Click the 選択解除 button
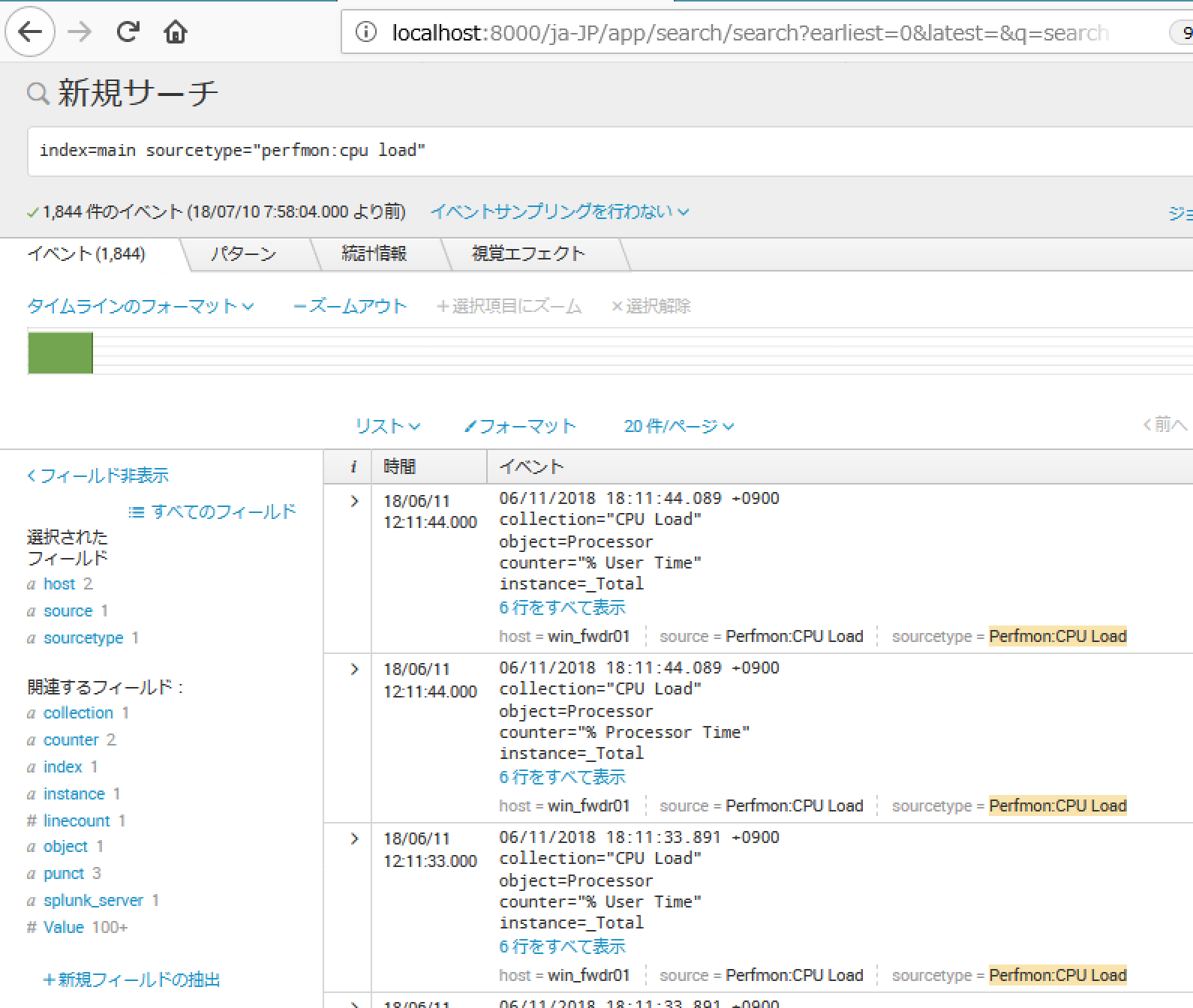 (x=651, y=306)
